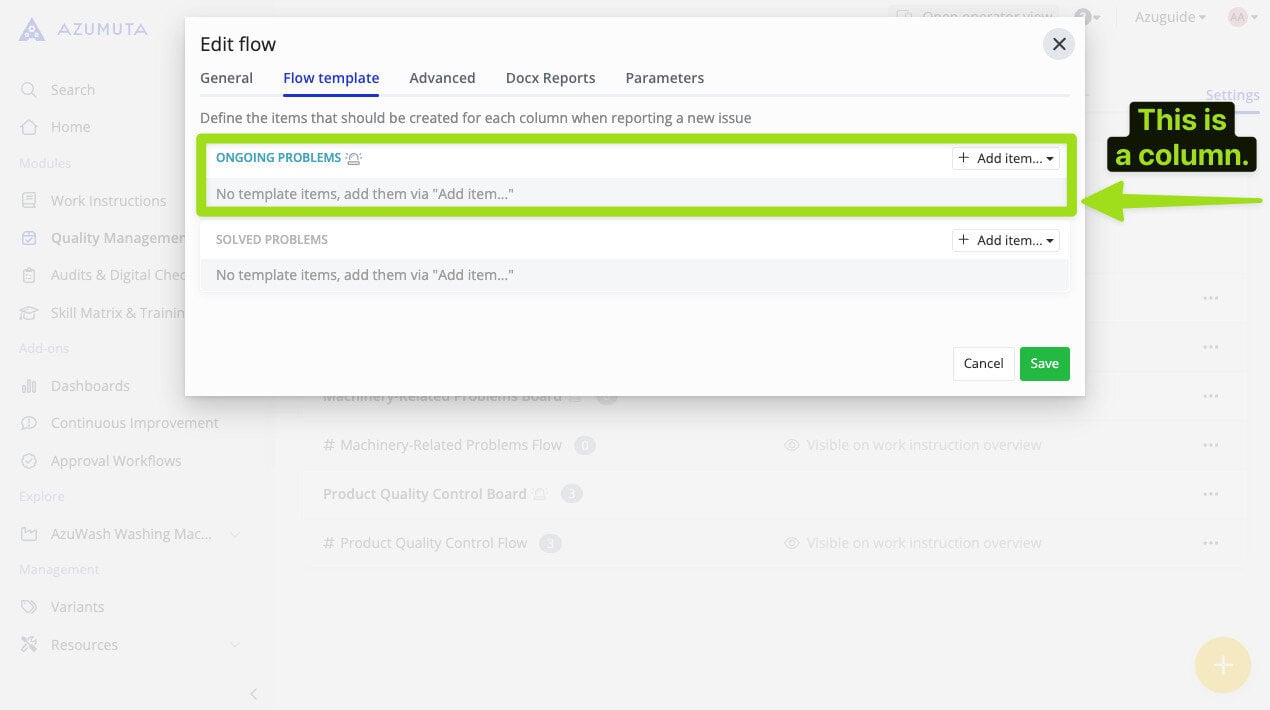Switch to the General tab
1270x710 pixels.
click(226, 78)
